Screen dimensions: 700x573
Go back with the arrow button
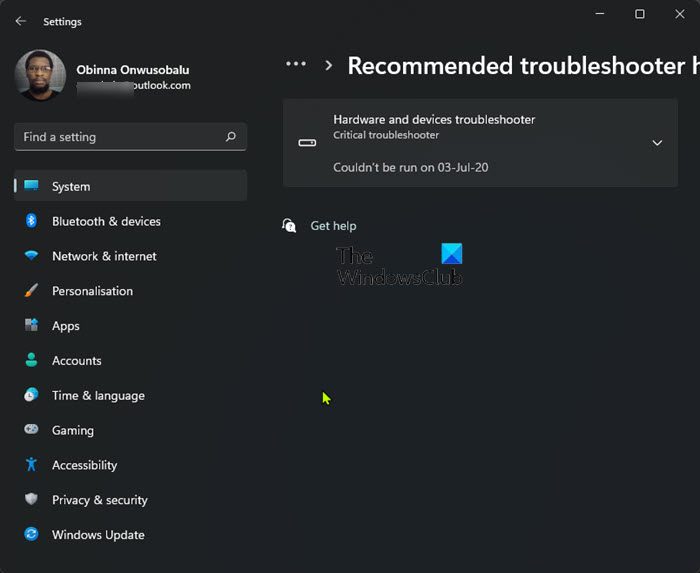(x=21, y=21)
